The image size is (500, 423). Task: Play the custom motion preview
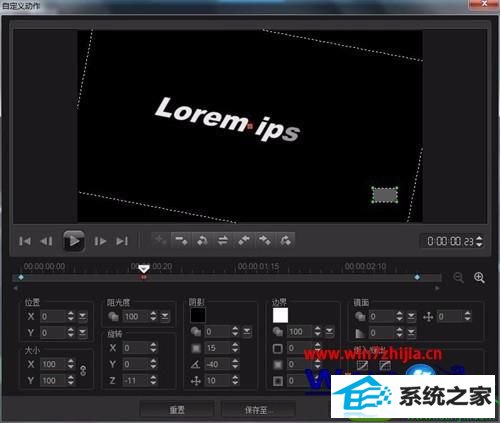74,241
